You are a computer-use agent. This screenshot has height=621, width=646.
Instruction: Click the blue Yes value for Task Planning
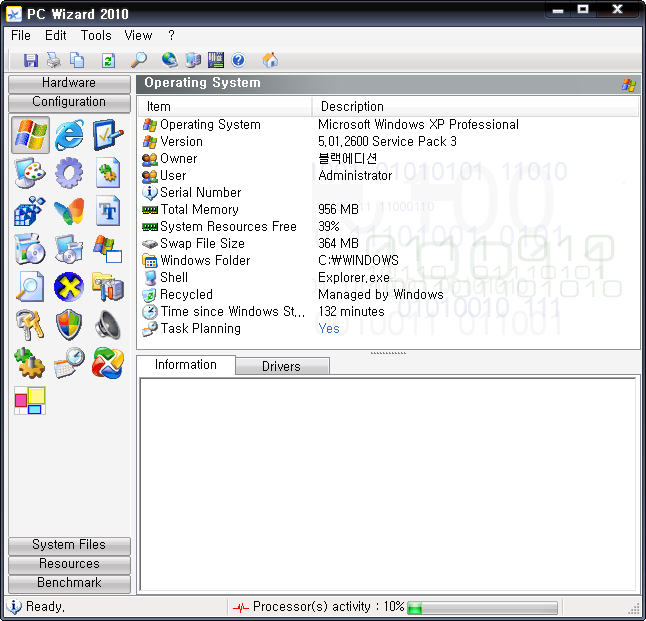329,328
